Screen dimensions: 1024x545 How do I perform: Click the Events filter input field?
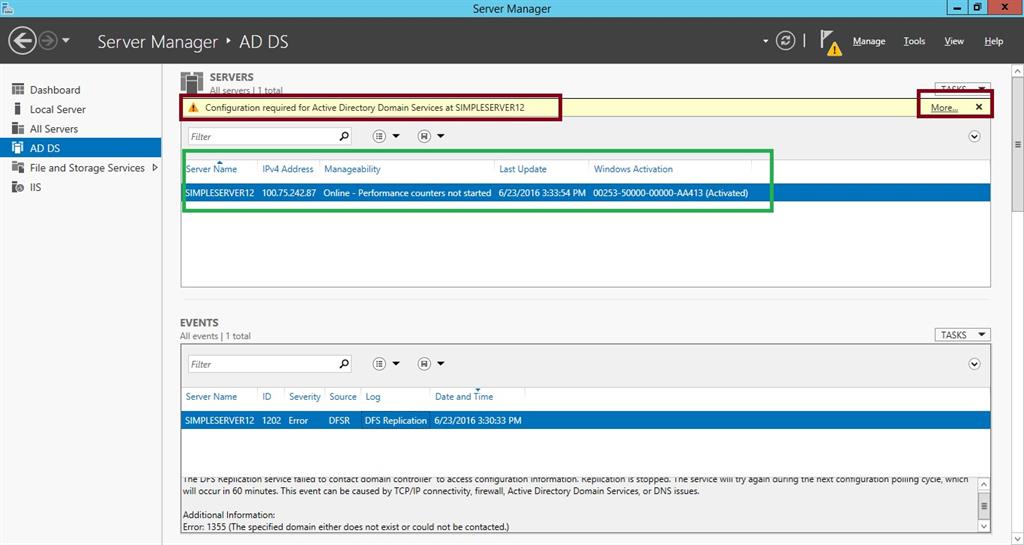tap(263, 364)
